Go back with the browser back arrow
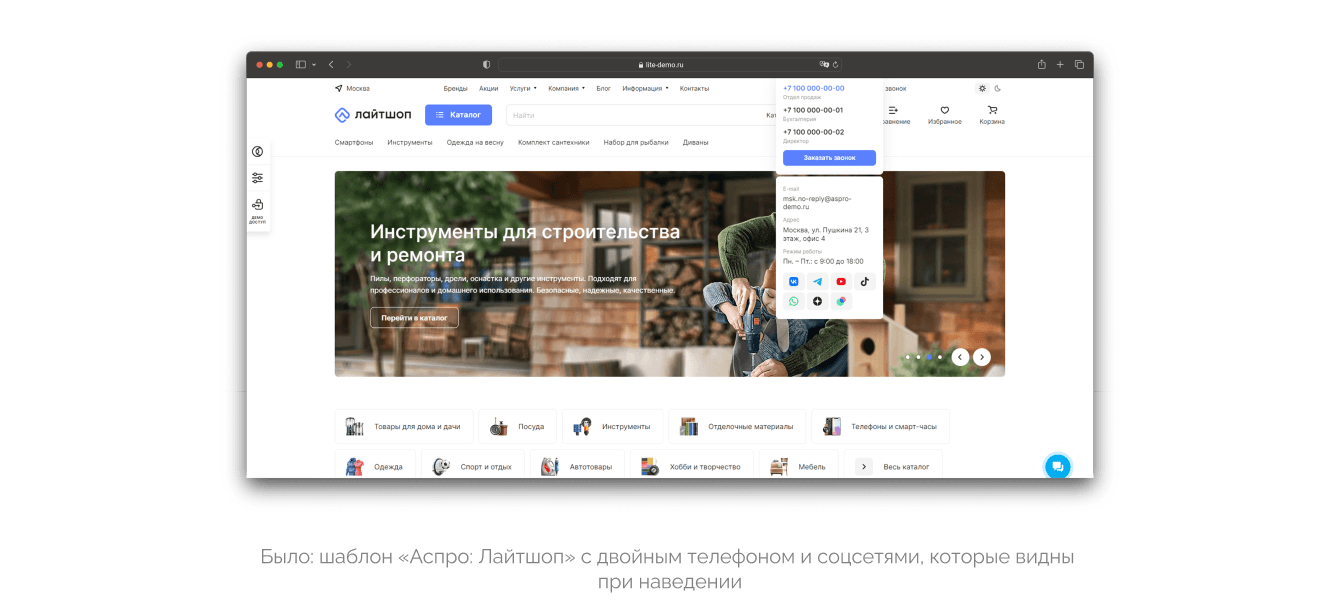This screenshot has height=615, width=1340. coord(331,64)
